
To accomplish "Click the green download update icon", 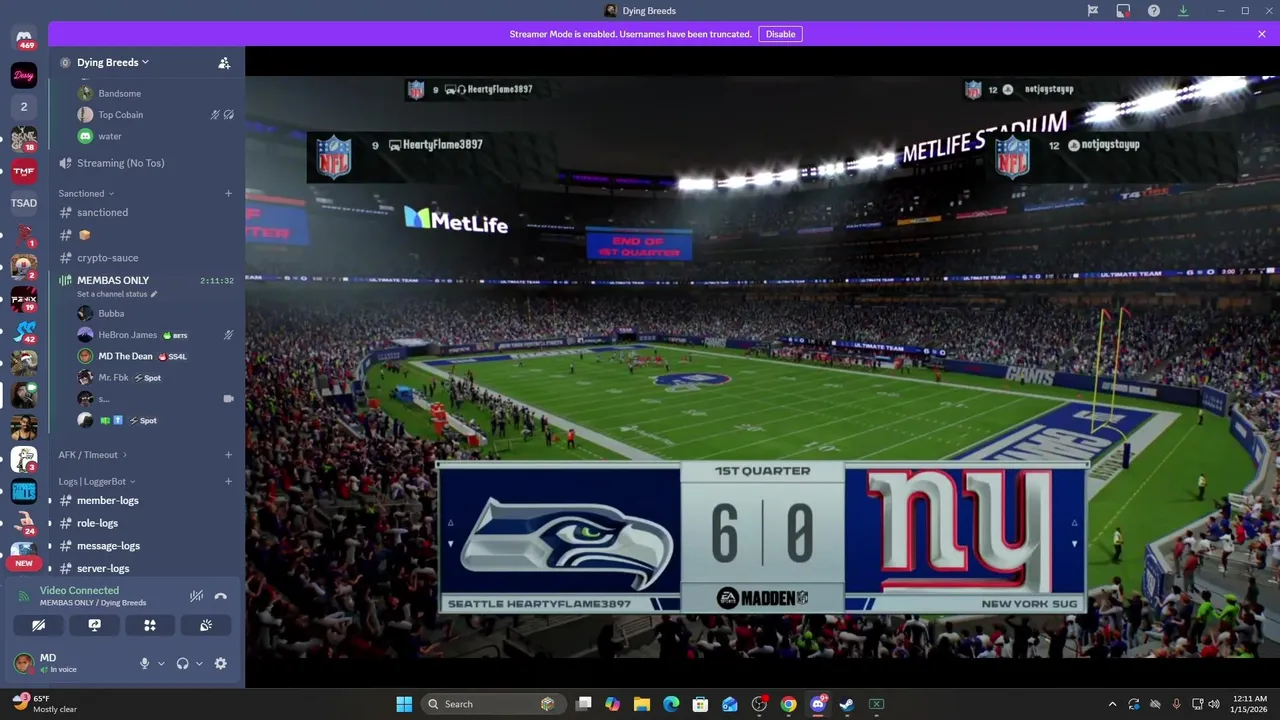I will (1183, 11).
